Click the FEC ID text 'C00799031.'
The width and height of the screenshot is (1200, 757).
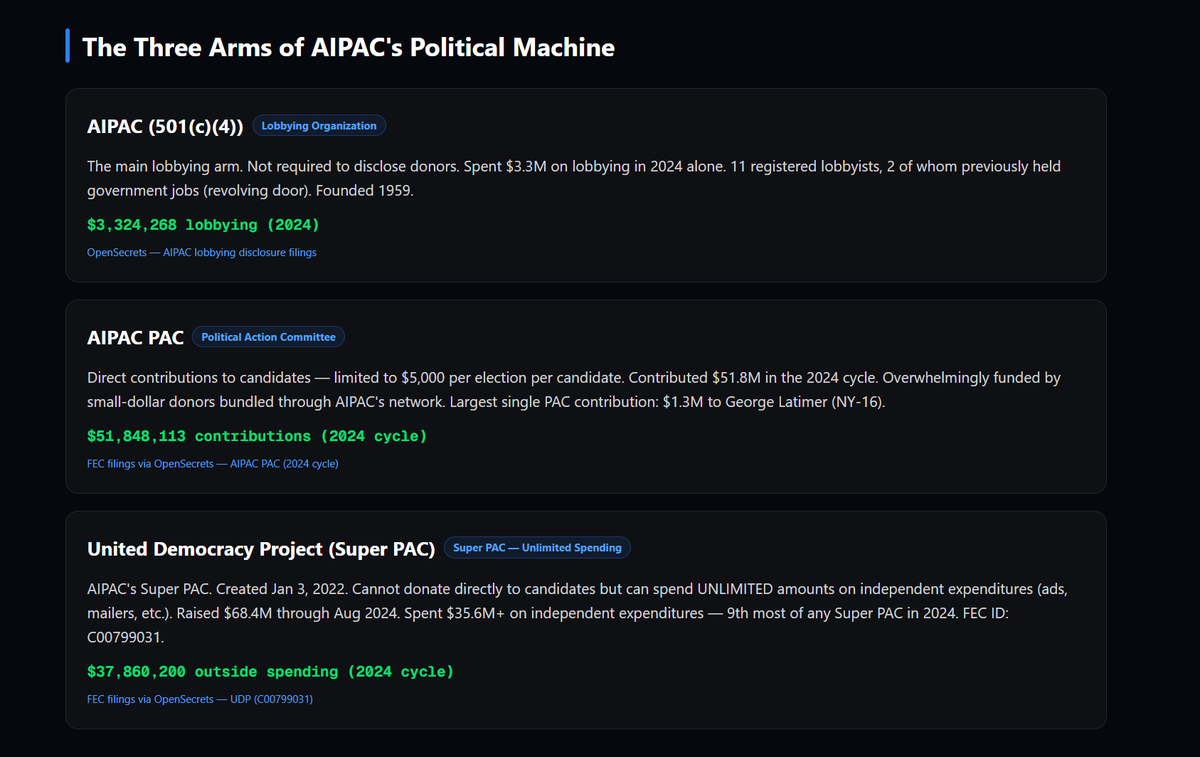[x=125, y=637]
